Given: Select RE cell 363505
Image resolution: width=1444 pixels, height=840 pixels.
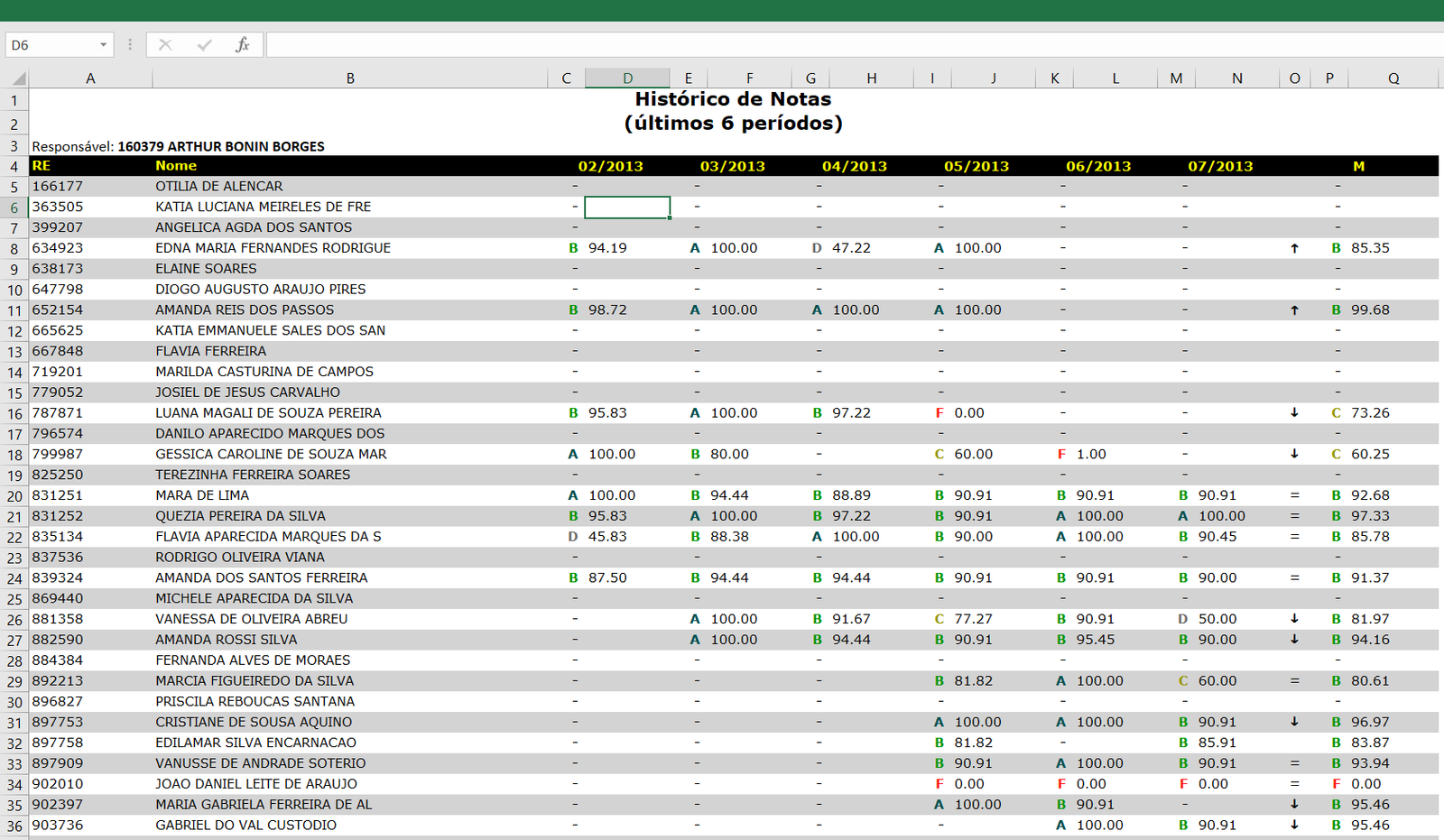Looking at the screenshot, I should tap(58, 207).
